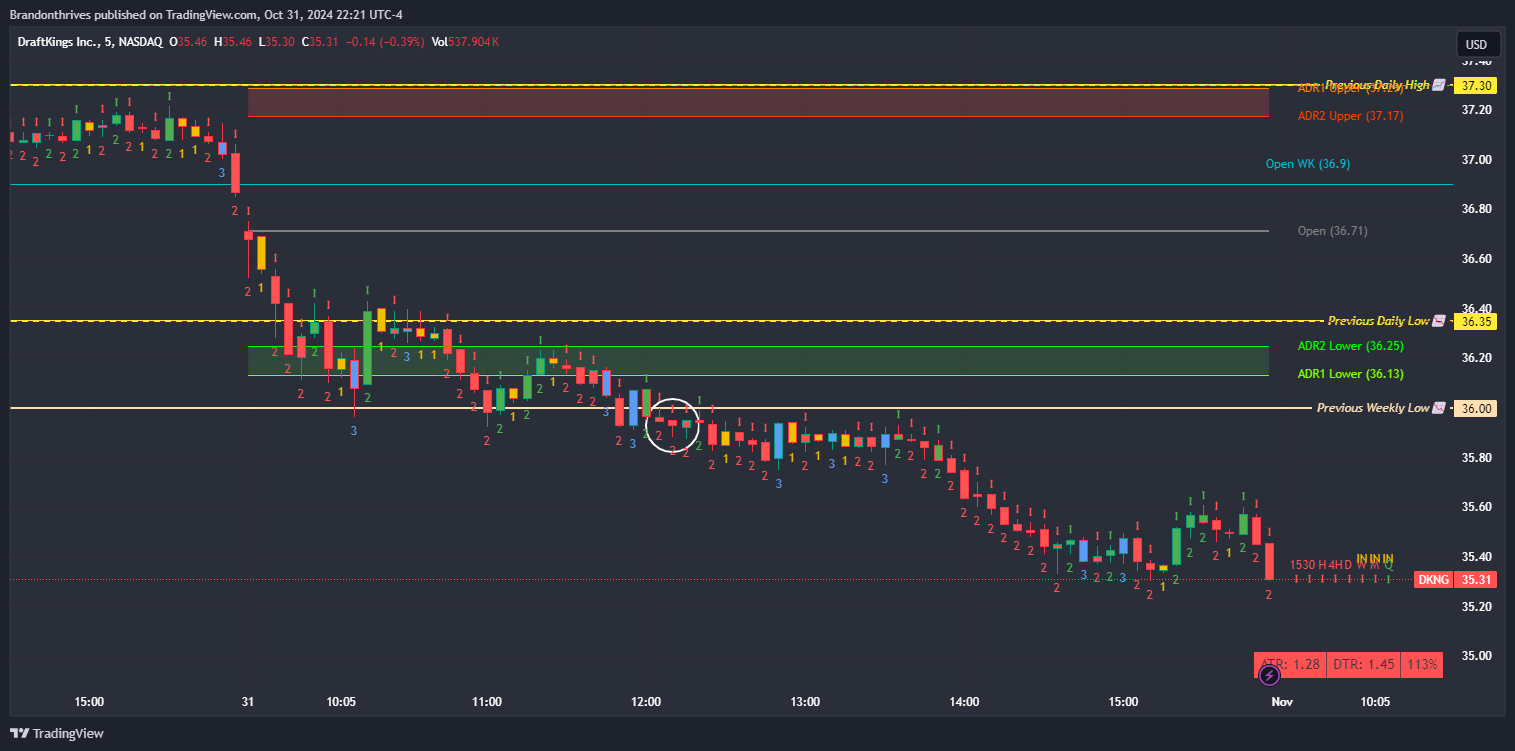Click the low value L35.30 in the legend

pos(276,42)
